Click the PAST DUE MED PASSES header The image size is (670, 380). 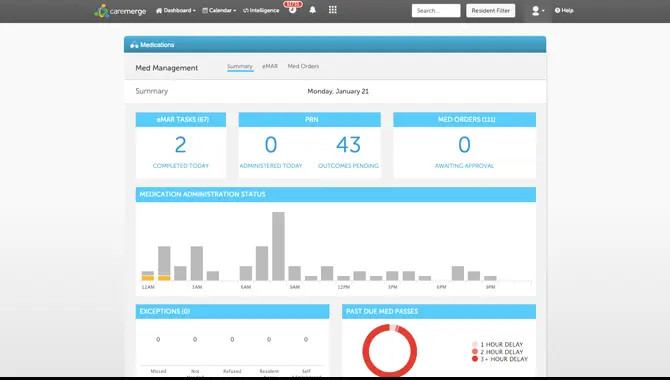439,312
